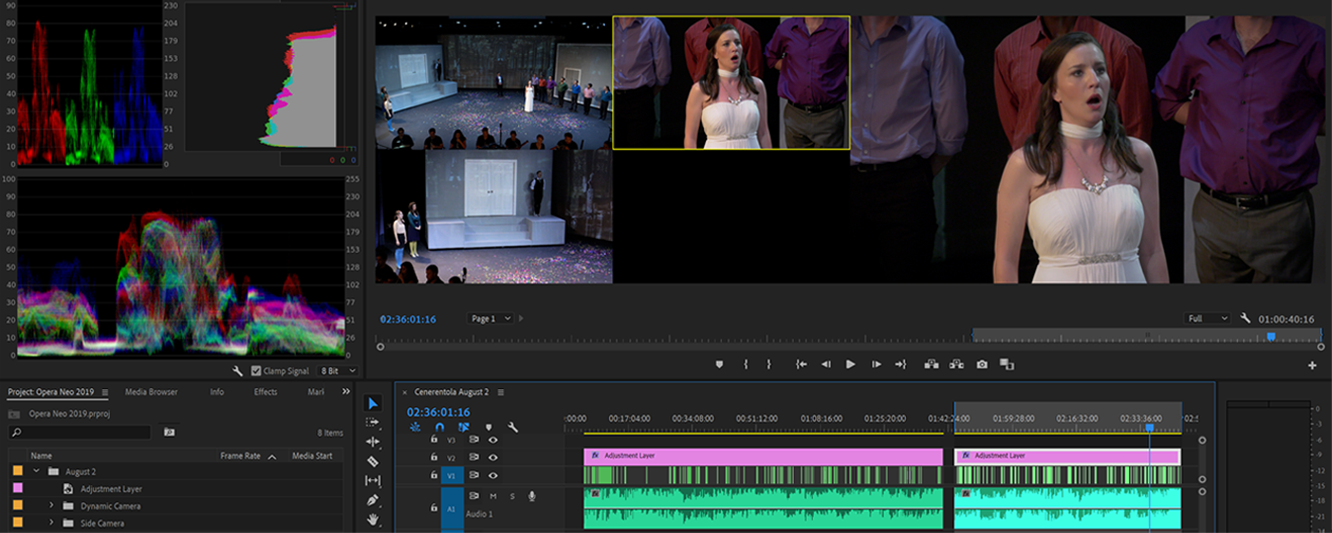Open Lumetri Scopes wrench settings
Image resolution: width=1332 pixels, height=533 pixels.
coord(238,371)
